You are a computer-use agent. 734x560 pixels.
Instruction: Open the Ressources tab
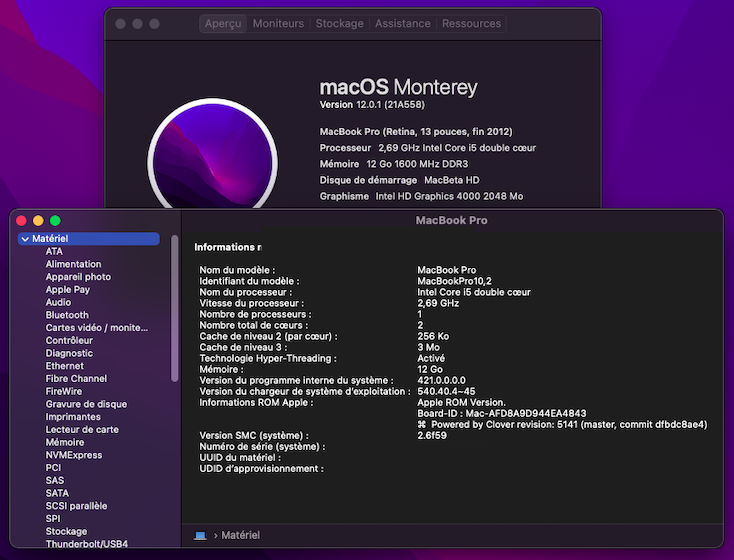471,23
